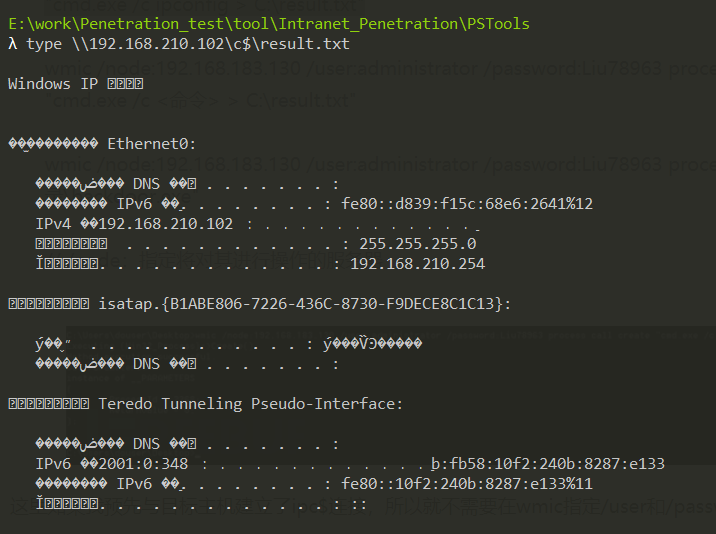Click the green PSTools directory path line
The width and height of the screenshot is (716, 534).
[269, 24]
